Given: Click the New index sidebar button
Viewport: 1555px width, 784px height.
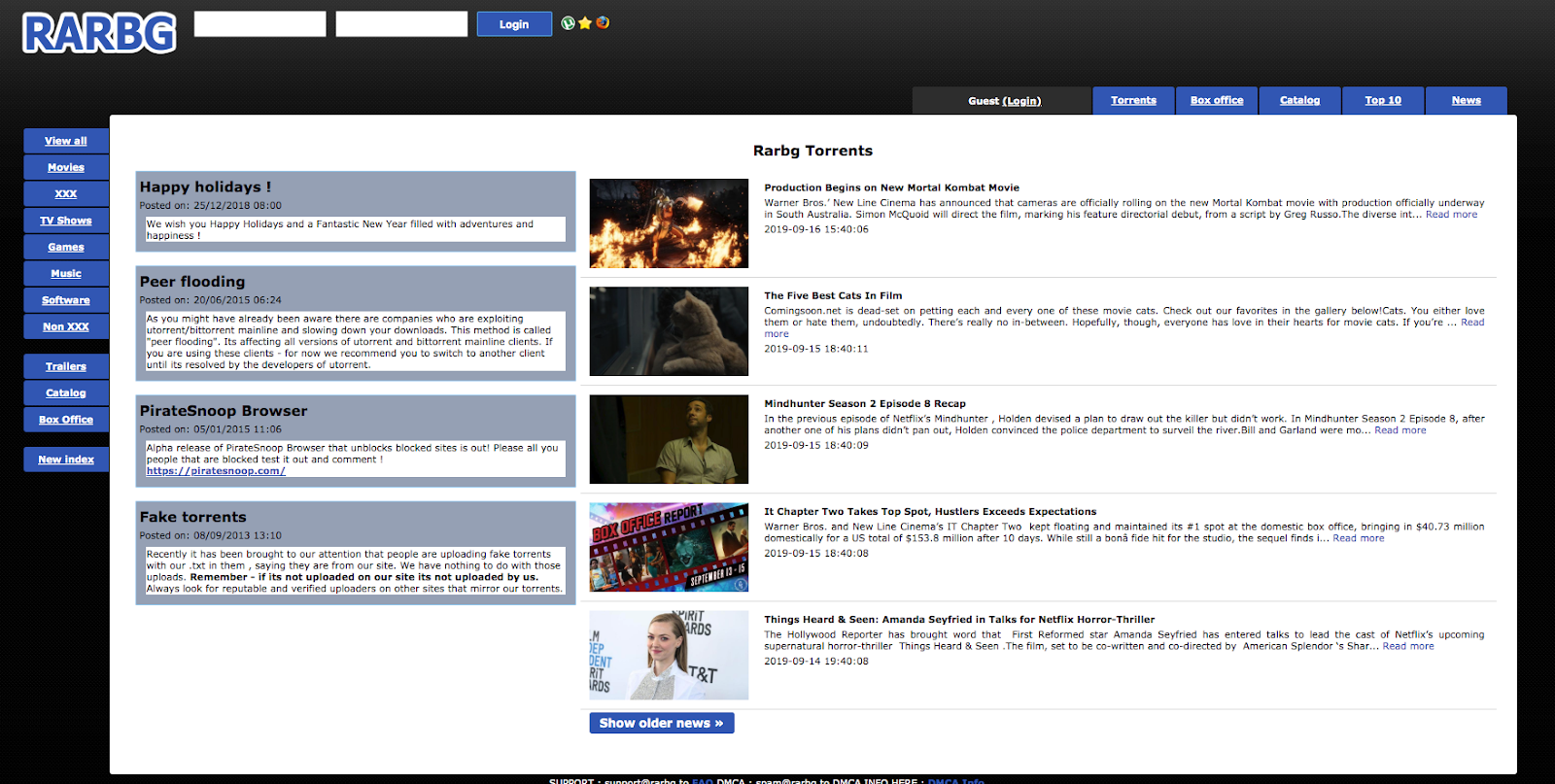Looking at the screenshot, I should [x=66, y=460].
